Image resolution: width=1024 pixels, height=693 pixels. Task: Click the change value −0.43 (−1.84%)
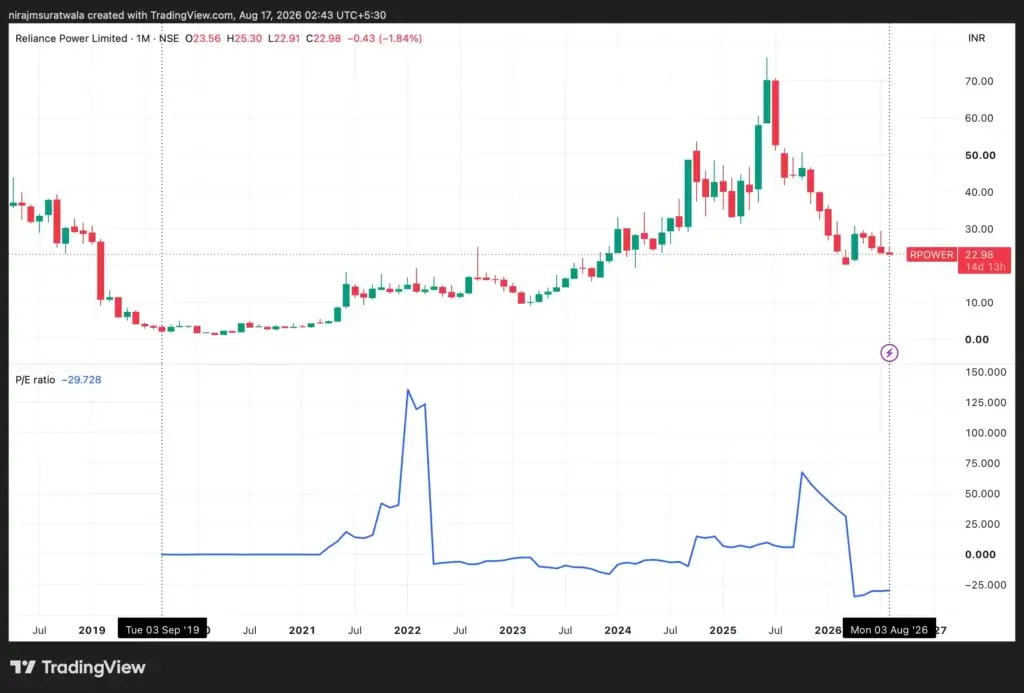coord(385,39)
